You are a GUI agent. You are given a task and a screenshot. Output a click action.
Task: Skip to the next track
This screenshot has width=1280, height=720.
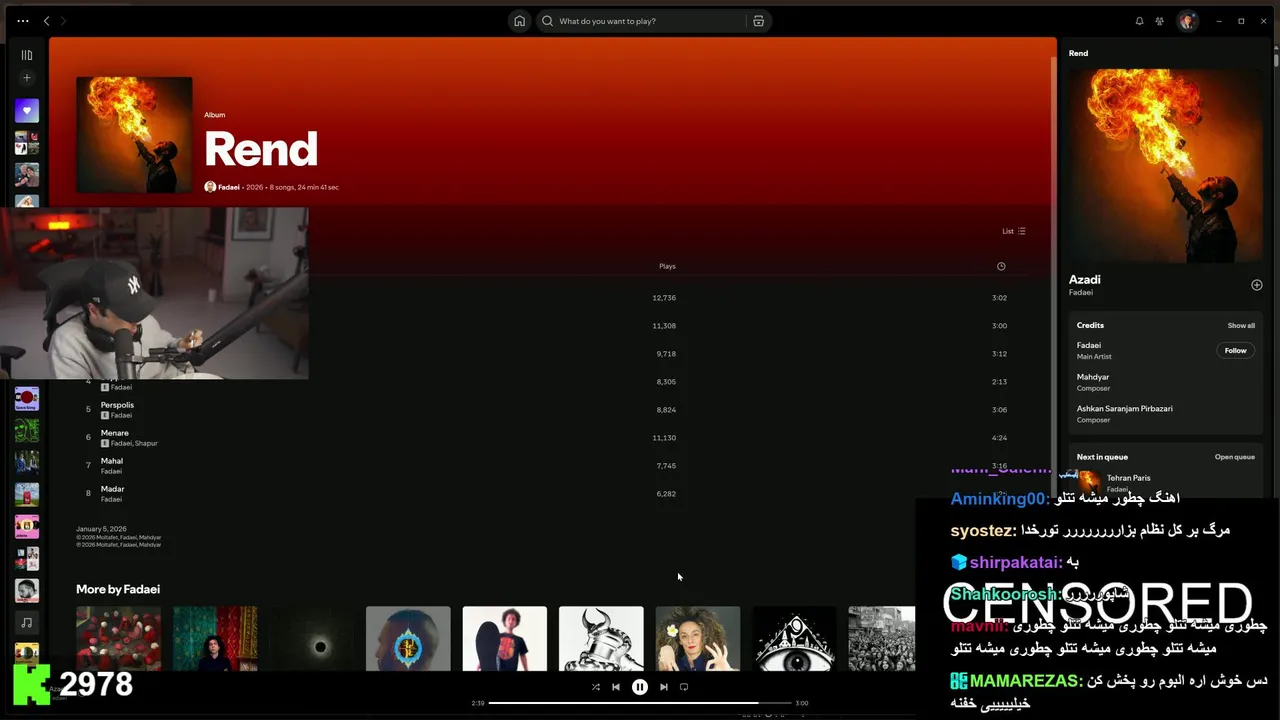(664, 687)
